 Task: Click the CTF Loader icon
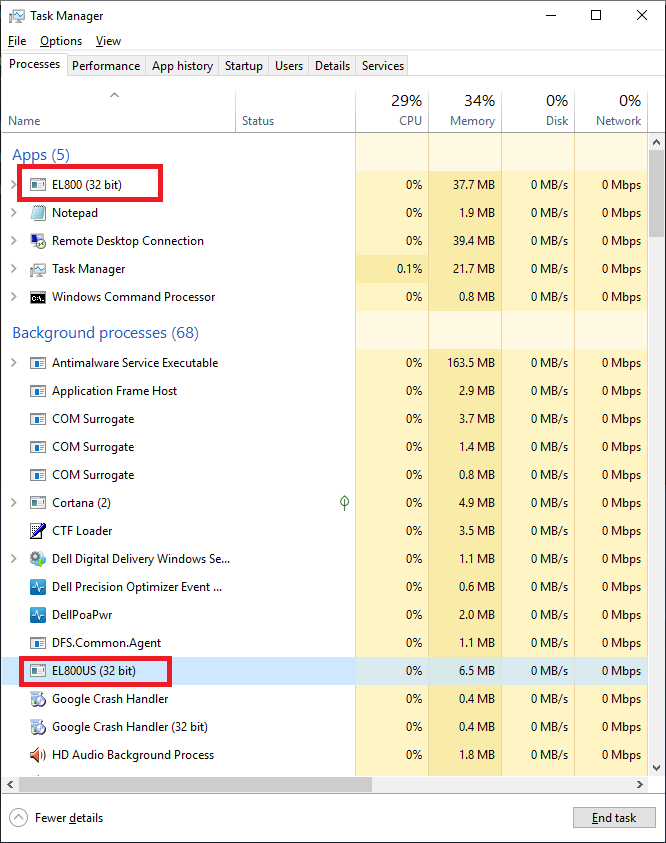point(38,531)
